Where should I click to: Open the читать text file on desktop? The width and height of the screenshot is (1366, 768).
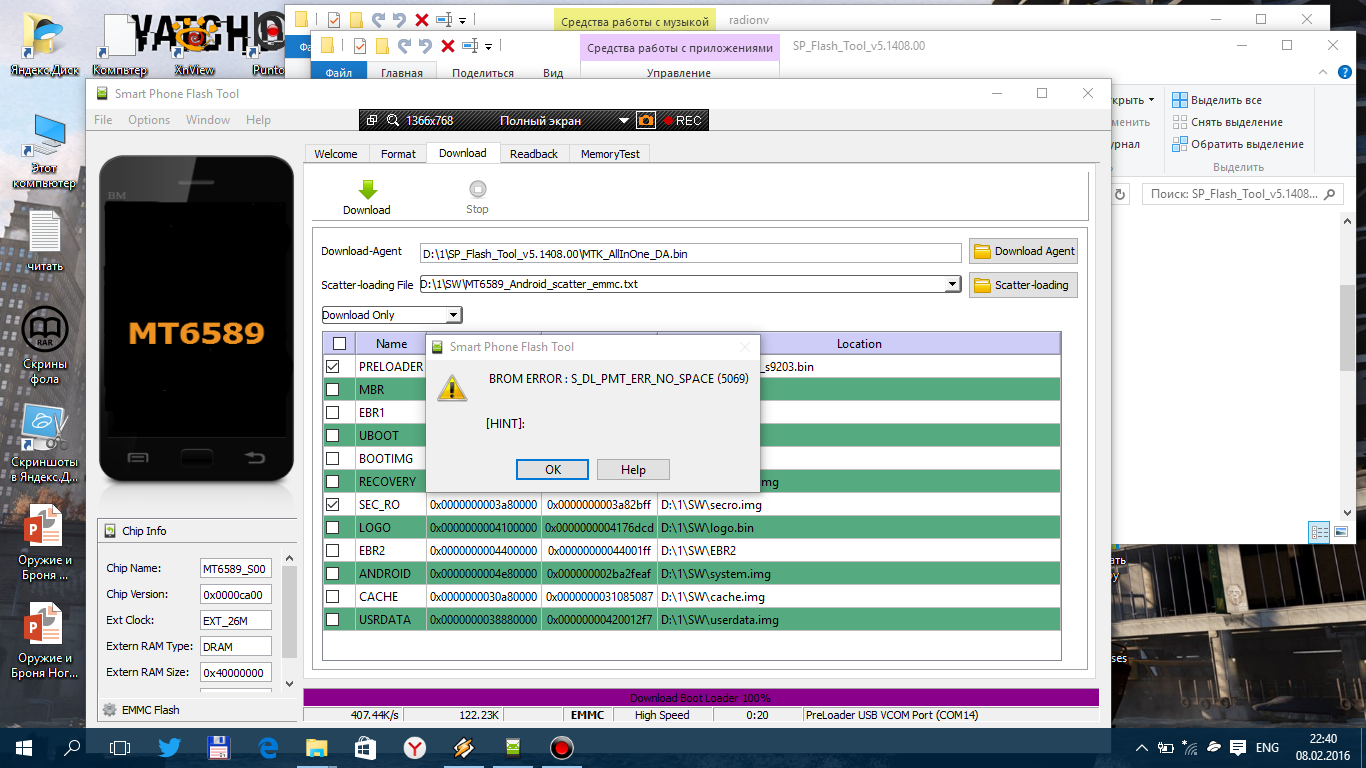tap(45, 240)
